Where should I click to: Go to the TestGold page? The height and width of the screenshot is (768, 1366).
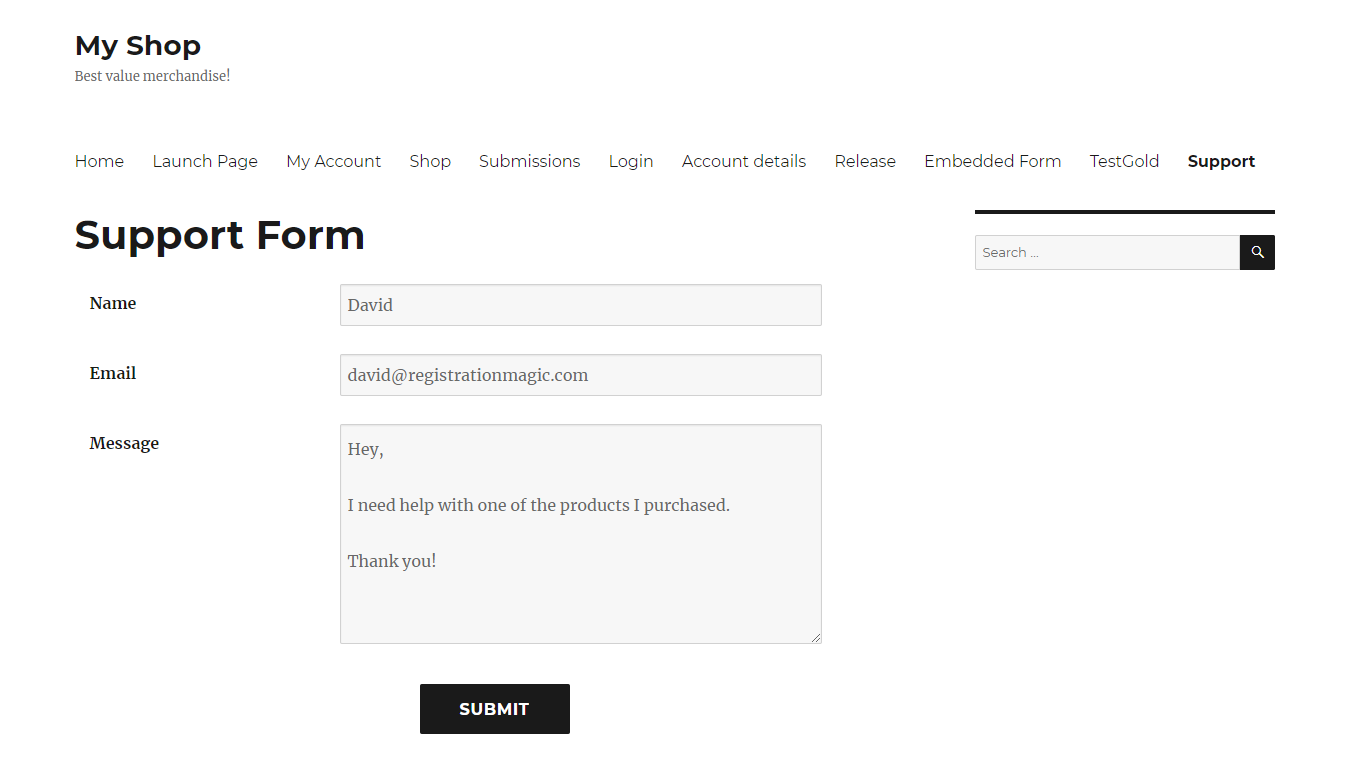click(1124, 161)
